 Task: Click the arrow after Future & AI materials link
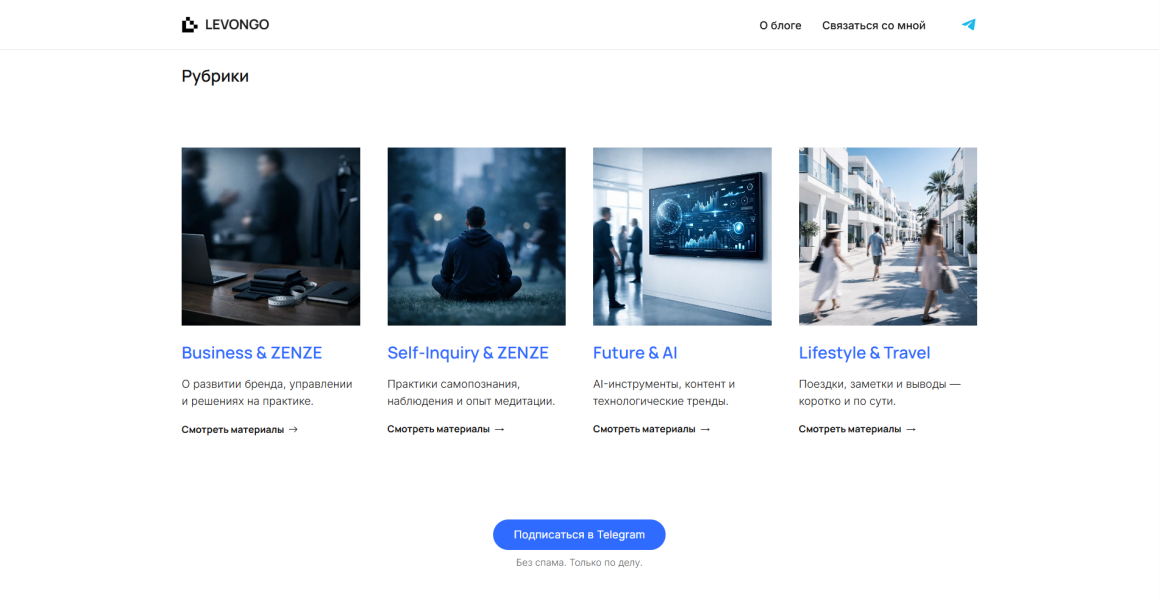(705, 429)
